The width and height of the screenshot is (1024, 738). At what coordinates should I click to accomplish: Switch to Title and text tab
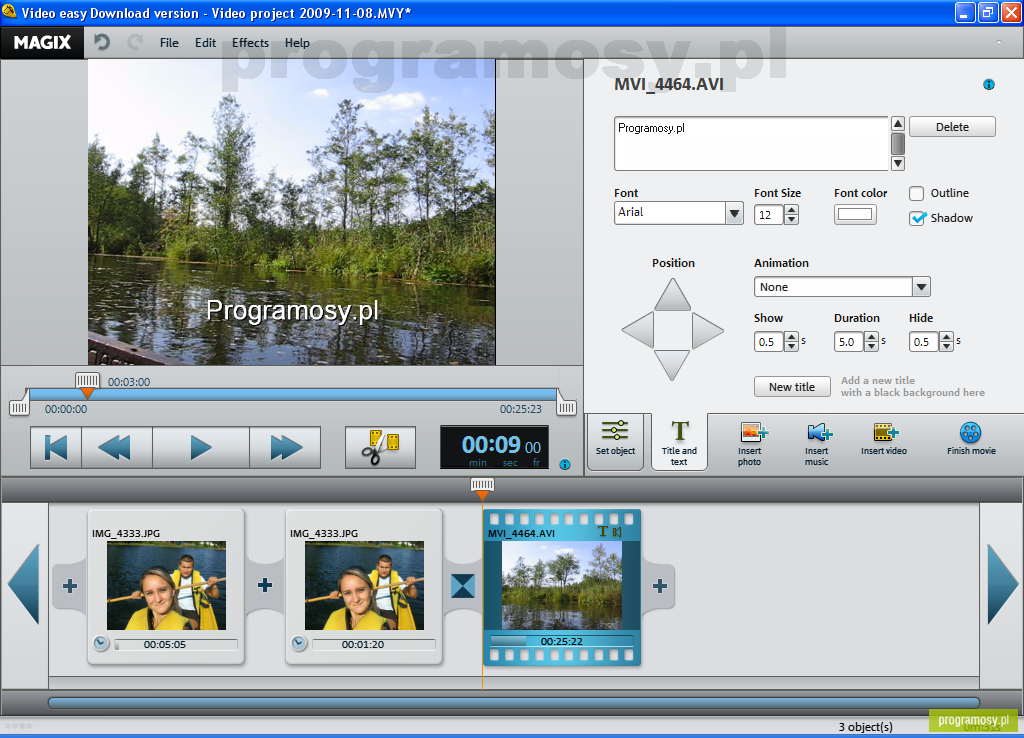coord(679,441)
